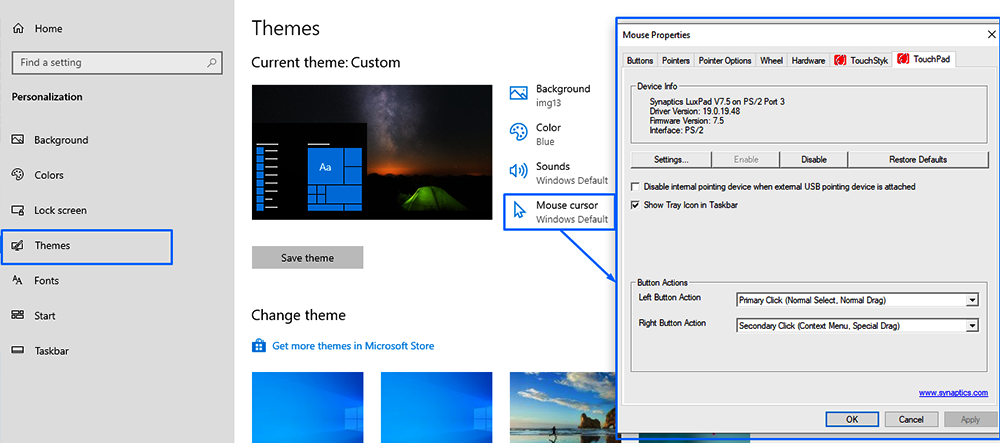The image size is (1000, 443).
Task: Click the current theme preview image
Action: click(x=372, y=152)
